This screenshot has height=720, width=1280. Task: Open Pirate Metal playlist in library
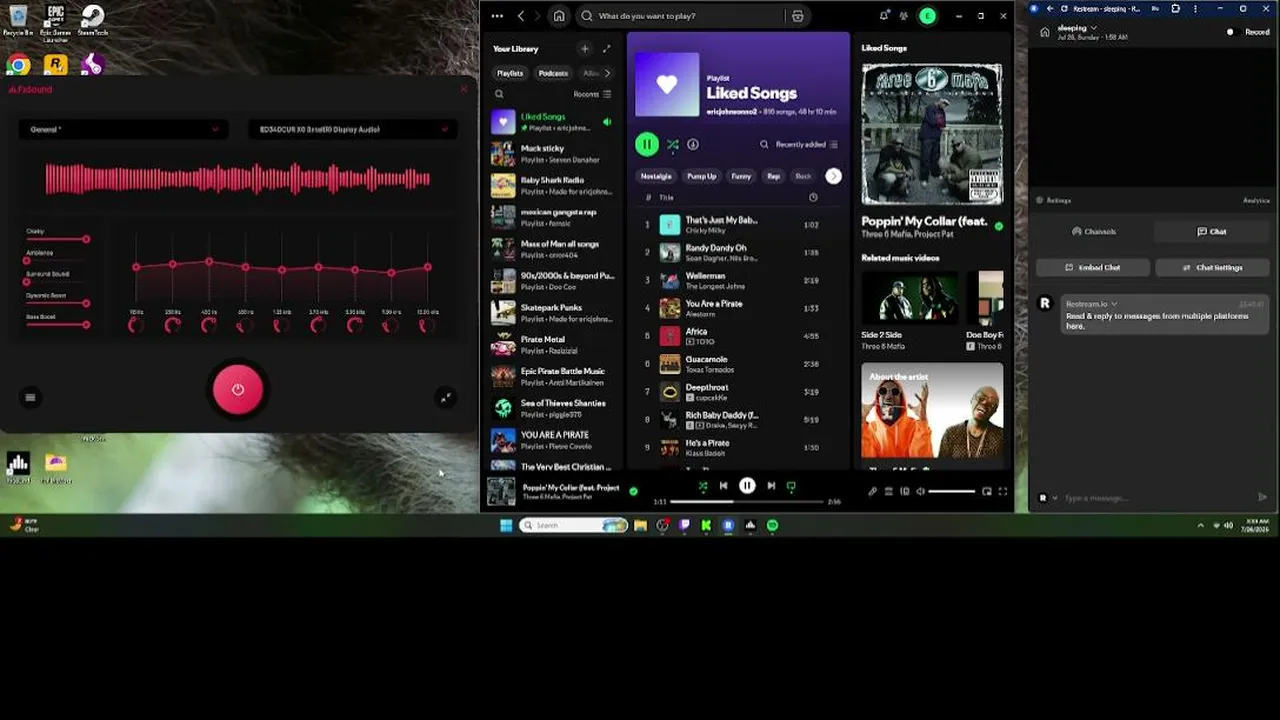[552, 344]
